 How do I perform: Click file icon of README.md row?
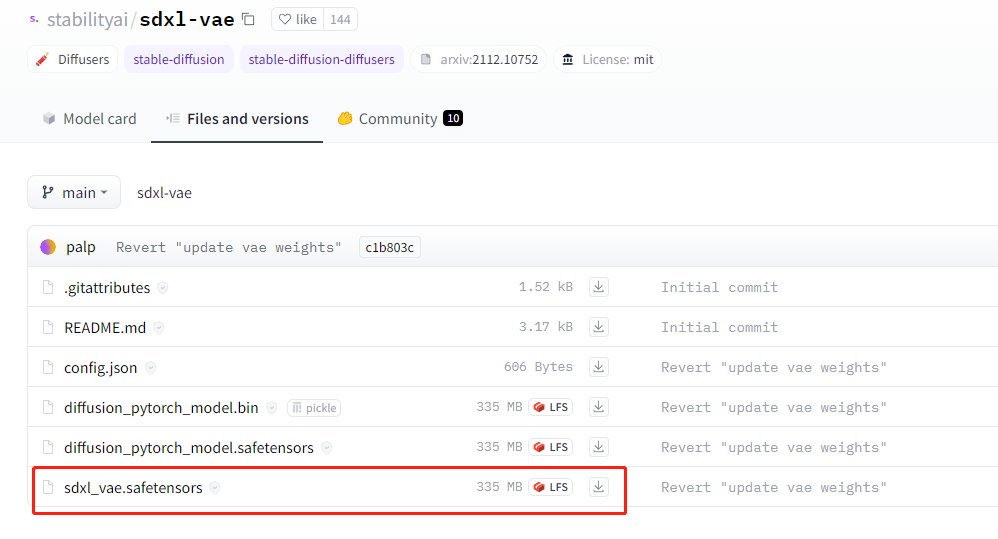48,328
